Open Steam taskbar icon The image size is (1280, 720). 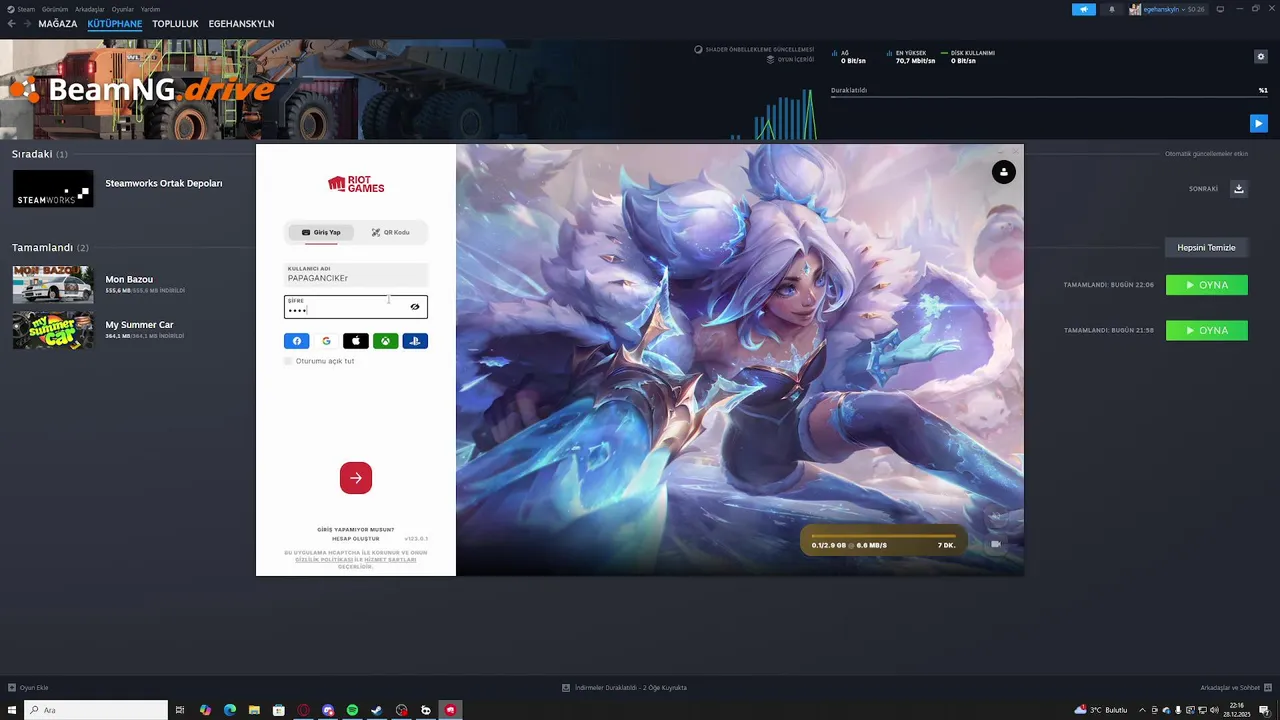(x=377, y=710)
